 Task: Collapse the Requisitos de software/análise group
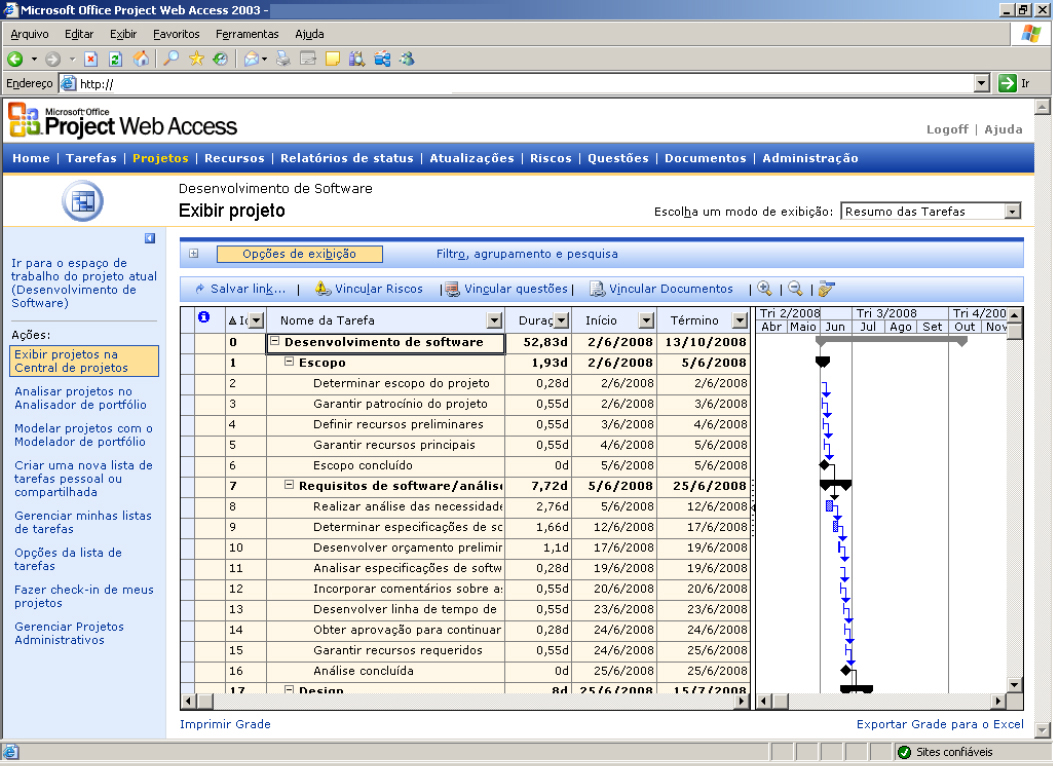289,485
